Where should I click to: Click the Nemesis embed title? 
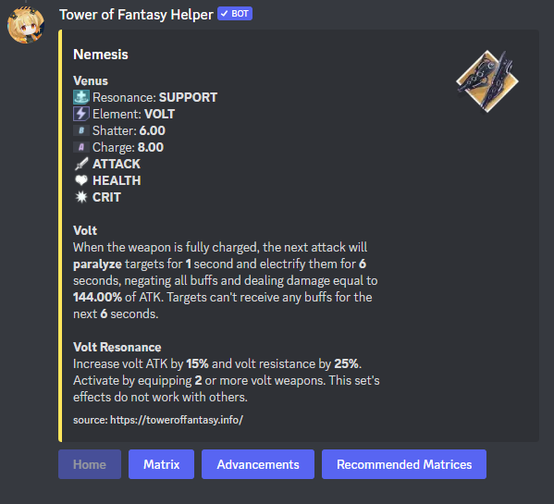pyautogui.click(x=101, y=54)
